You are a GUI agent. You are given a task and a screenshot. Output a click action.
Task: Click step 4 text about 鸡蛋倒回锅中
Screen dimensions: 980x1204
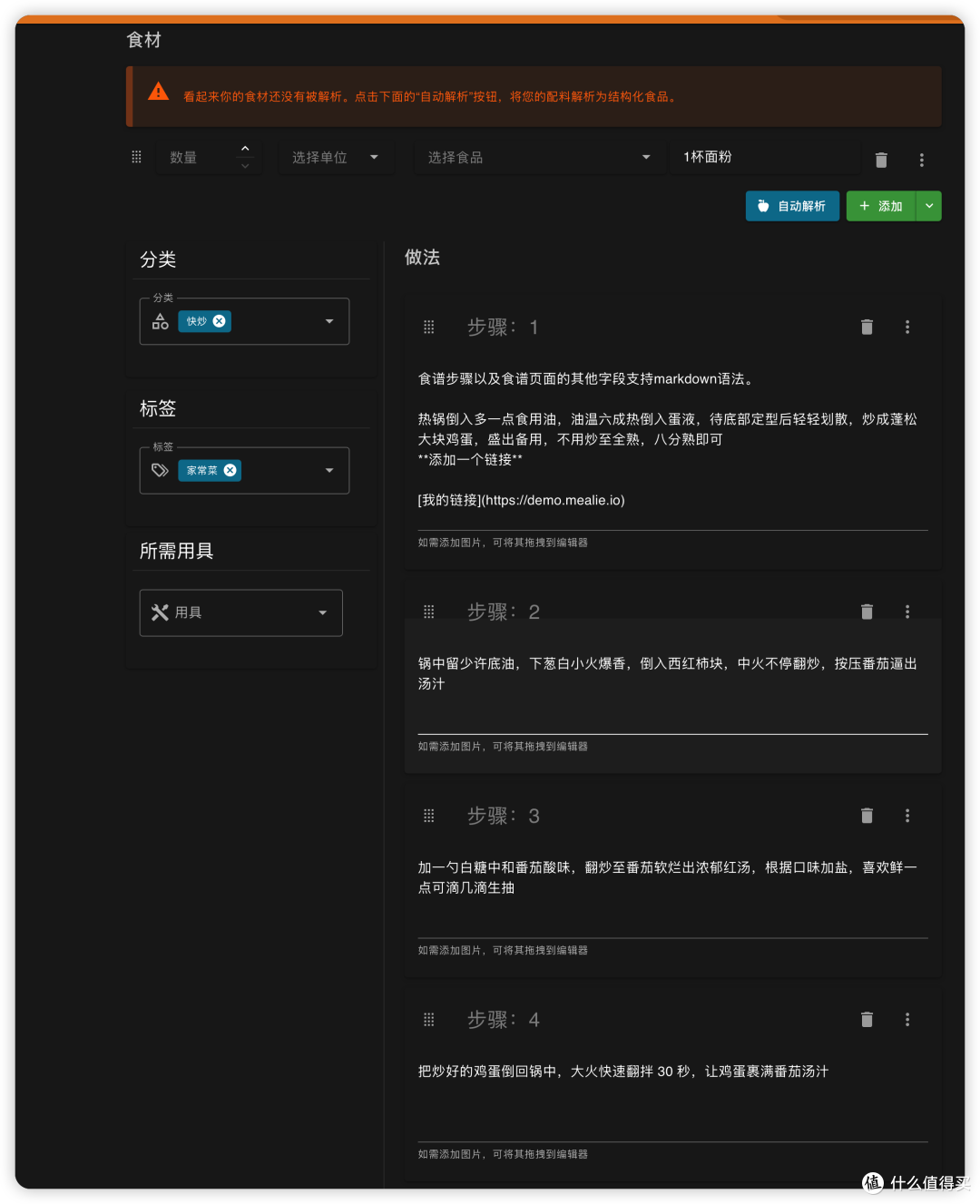pos(623,1072)
